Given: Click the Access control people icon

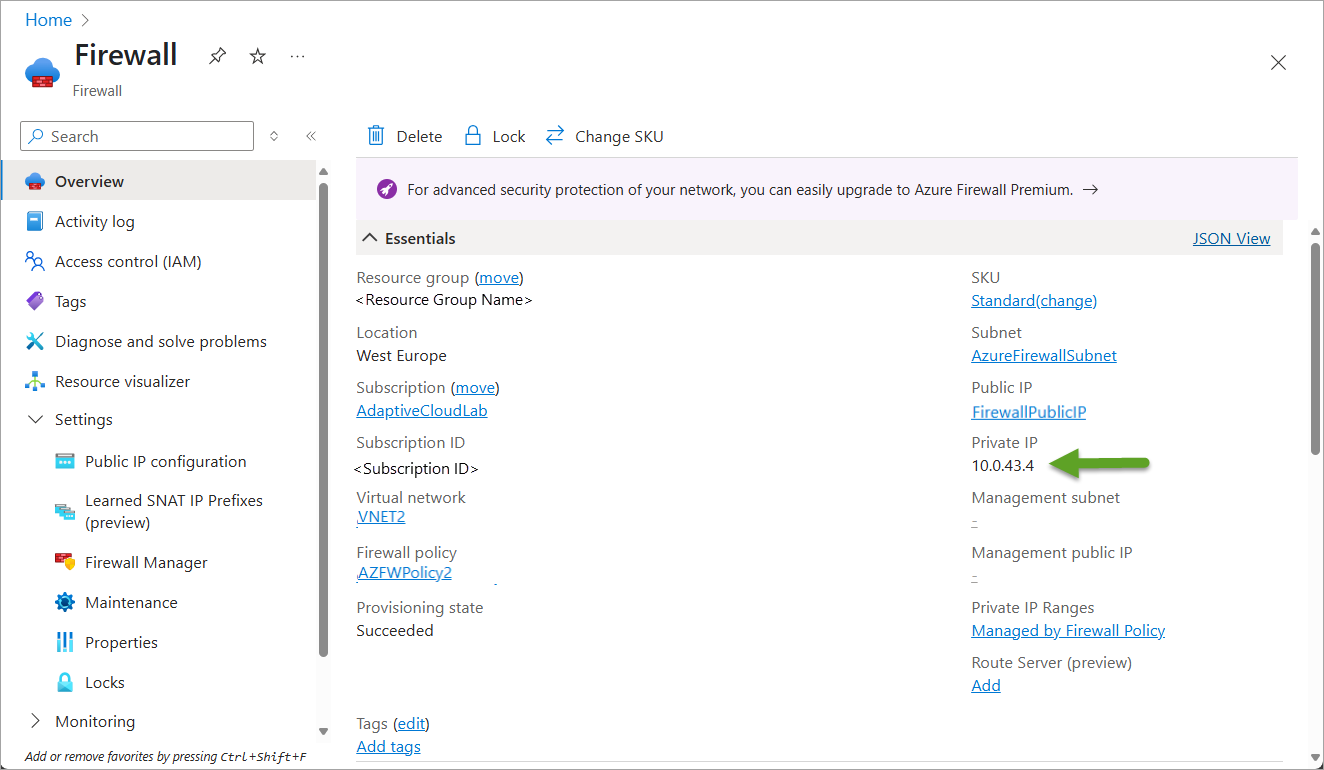Looking at the screenshot, I should tap(35, 262).
